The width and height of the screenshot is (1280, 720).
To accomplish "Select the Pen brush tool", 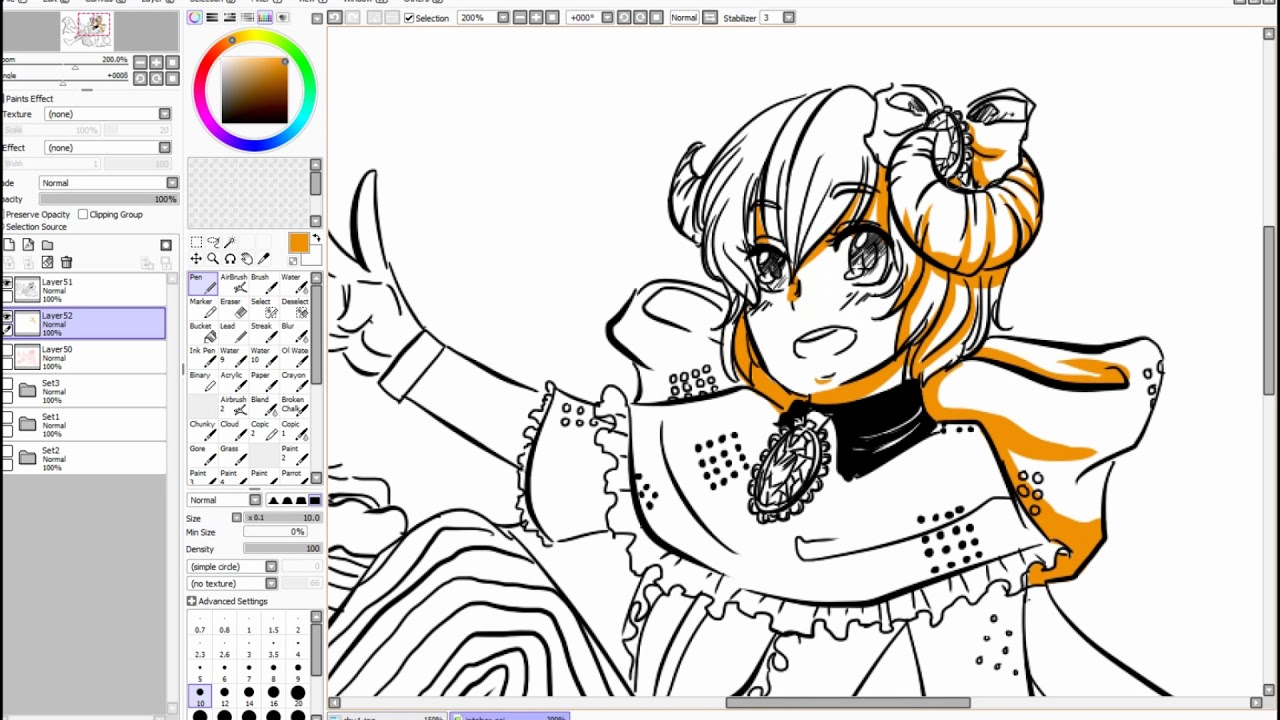I will (203, 283).
